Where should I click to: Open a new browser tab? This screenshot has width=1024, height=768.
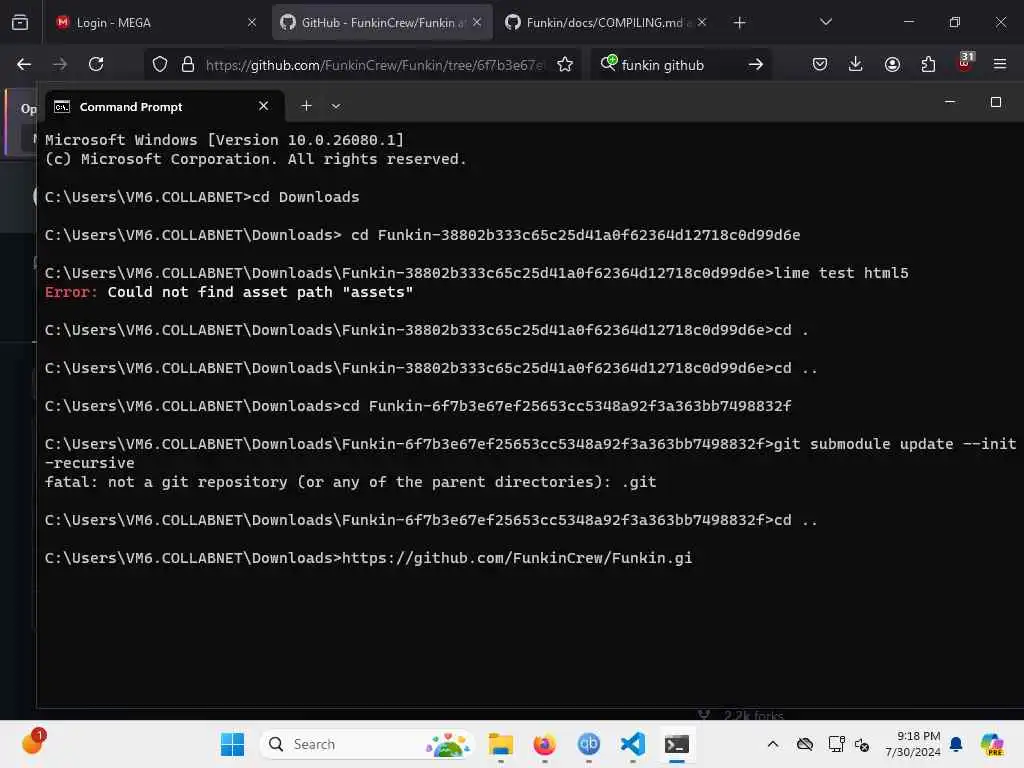pyautogui.click(x=739, y=23)
